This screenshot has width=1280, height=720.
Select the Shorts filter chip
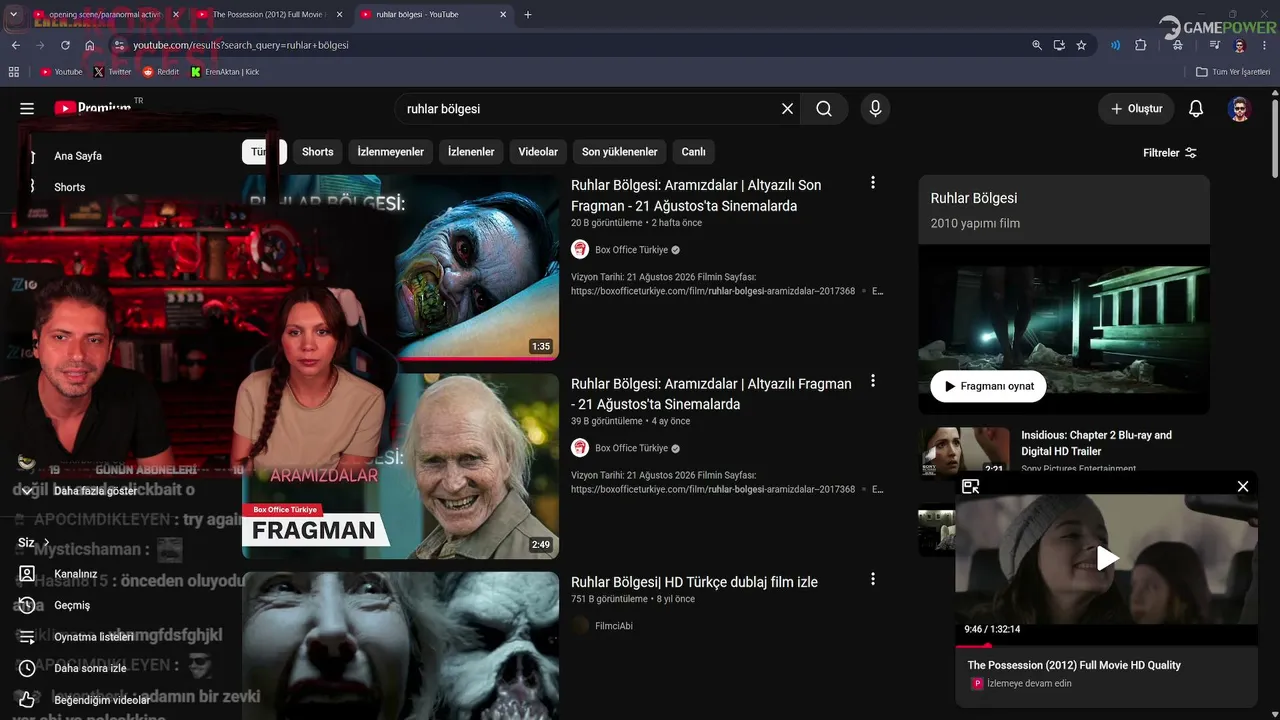tap(318, 152)
